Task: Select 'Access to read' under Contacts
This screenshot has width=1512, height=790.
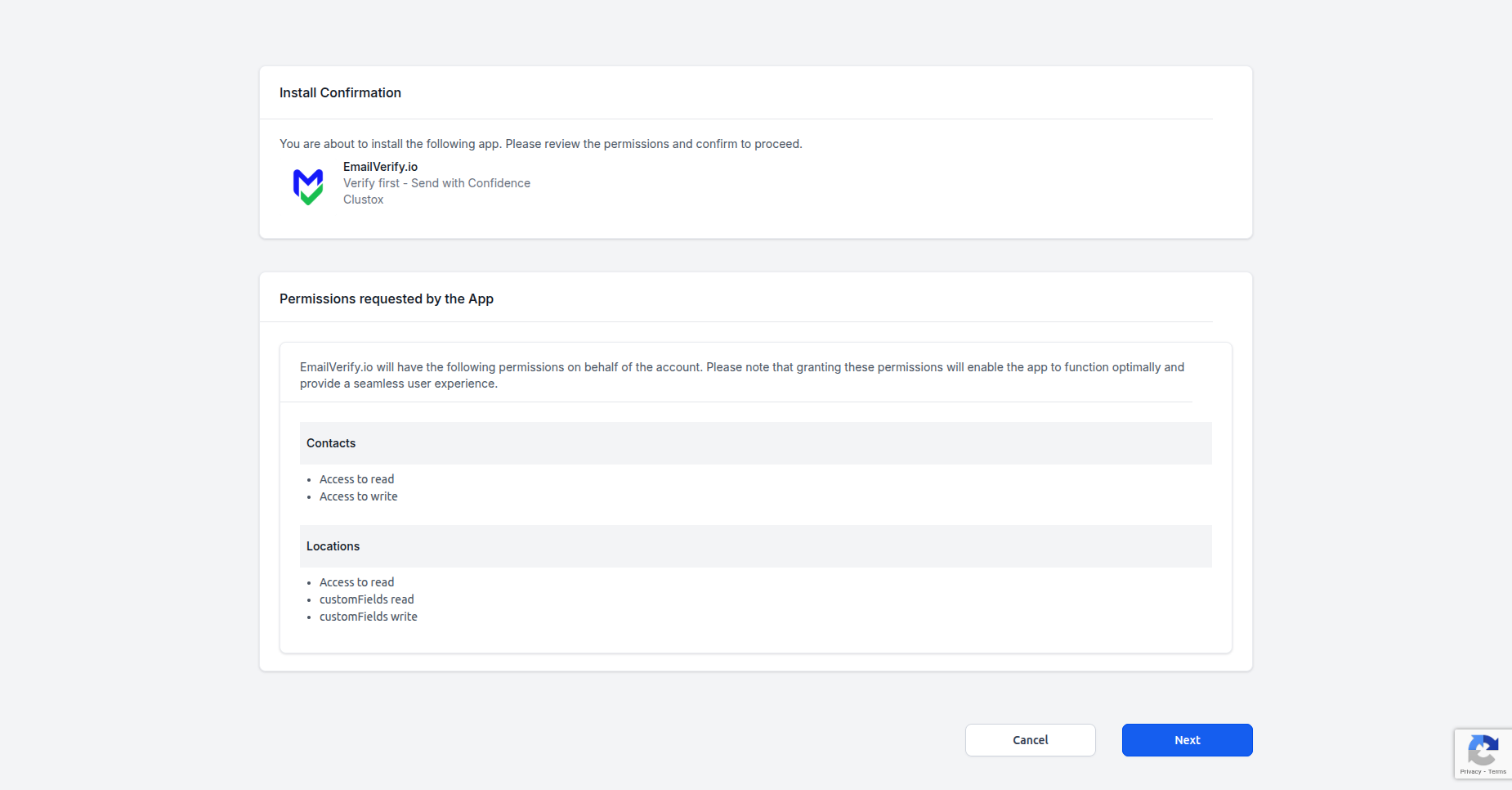Action: pyautogui.click(x=356, y=479)
